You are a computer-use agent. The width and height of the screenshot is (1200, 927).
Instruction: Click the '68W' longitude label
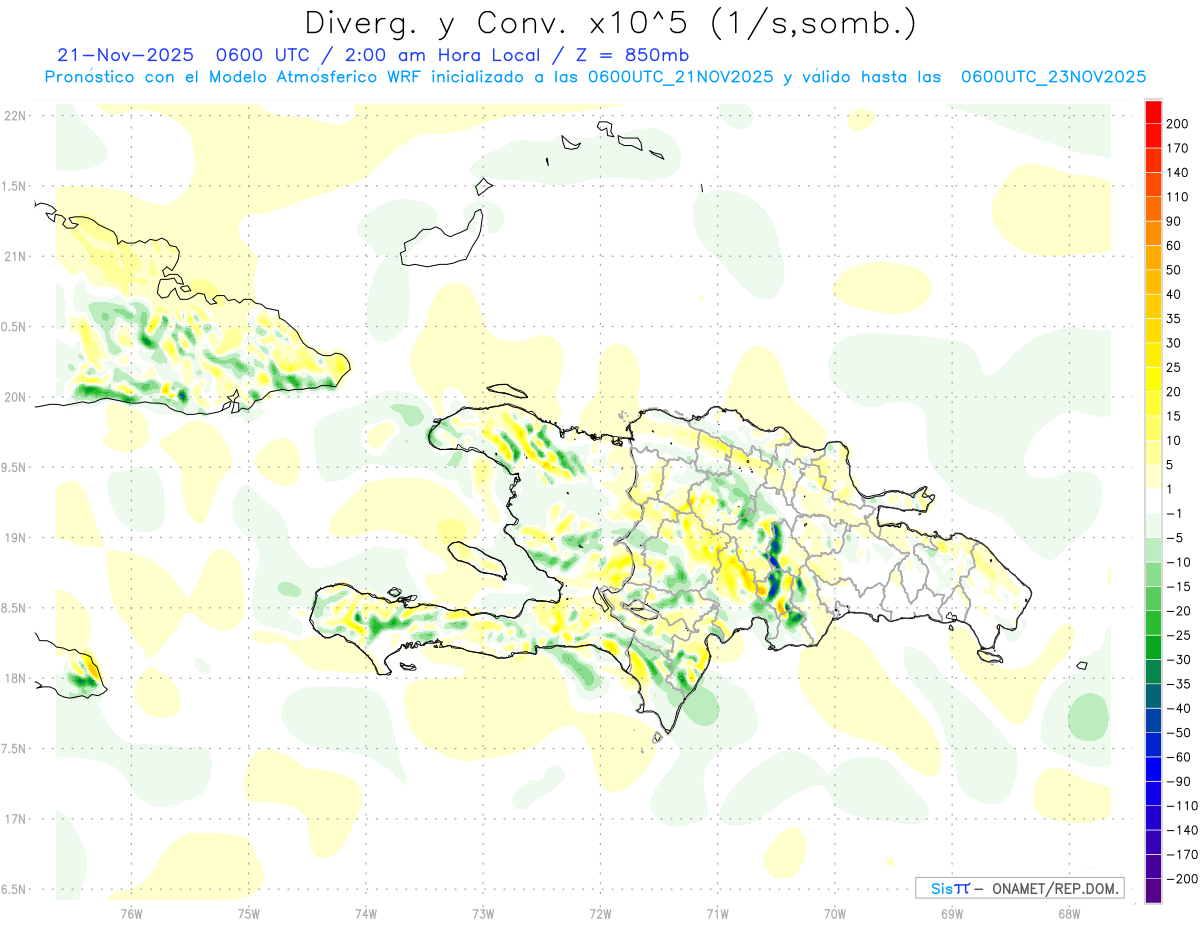pos(1069,913)
